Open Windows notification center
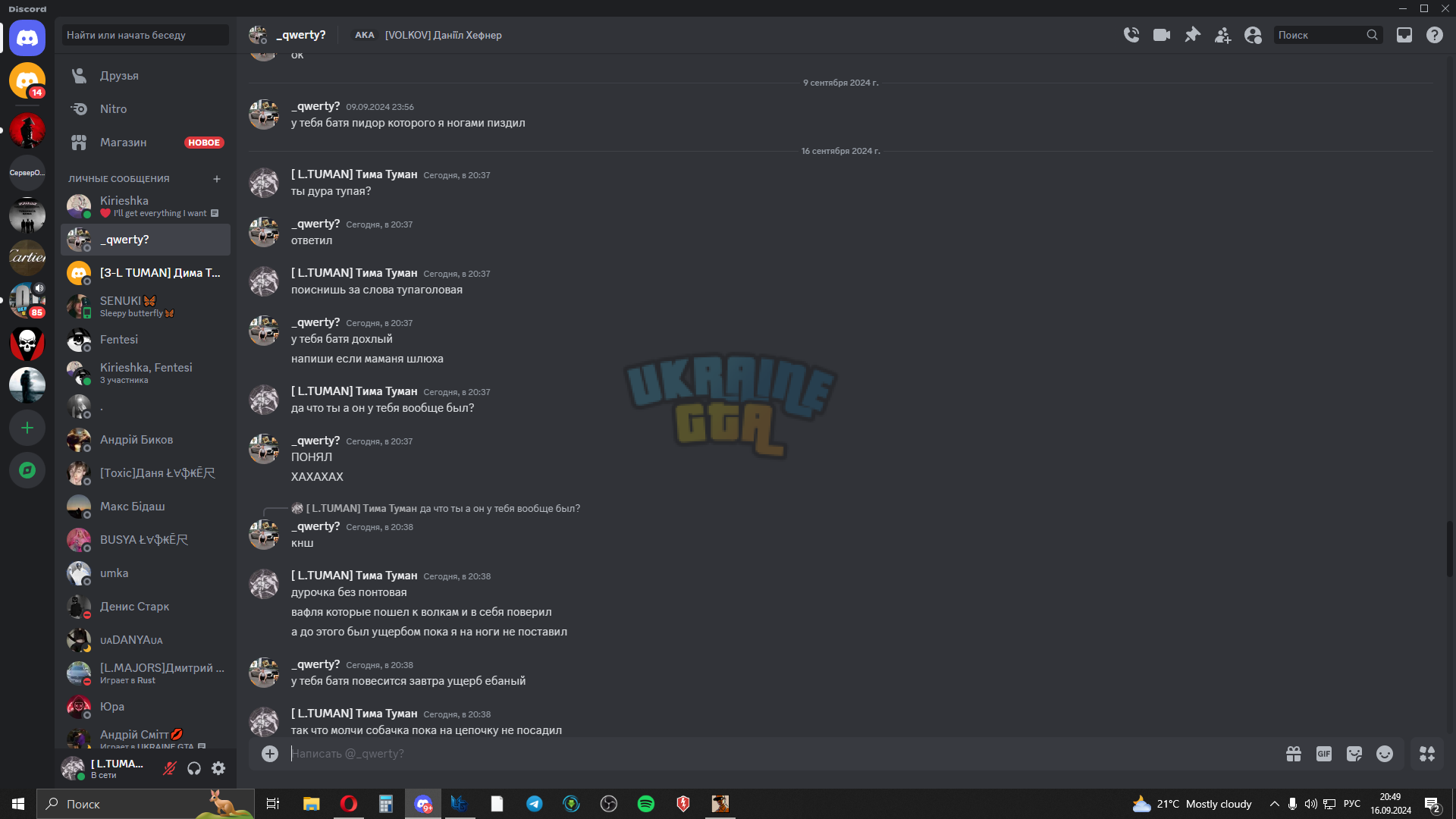 point(1432,804)
